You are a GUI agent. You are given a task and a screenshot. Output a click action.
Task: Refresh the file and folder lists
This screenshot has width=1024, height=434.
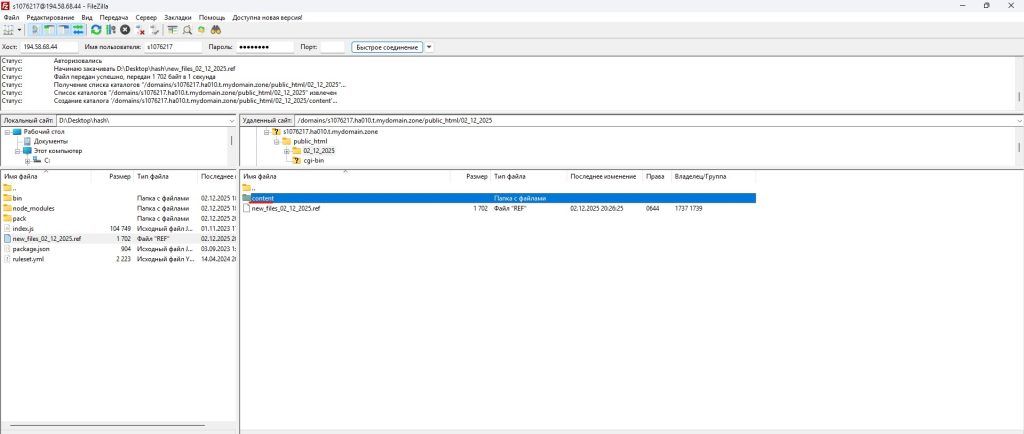[96, 31]
